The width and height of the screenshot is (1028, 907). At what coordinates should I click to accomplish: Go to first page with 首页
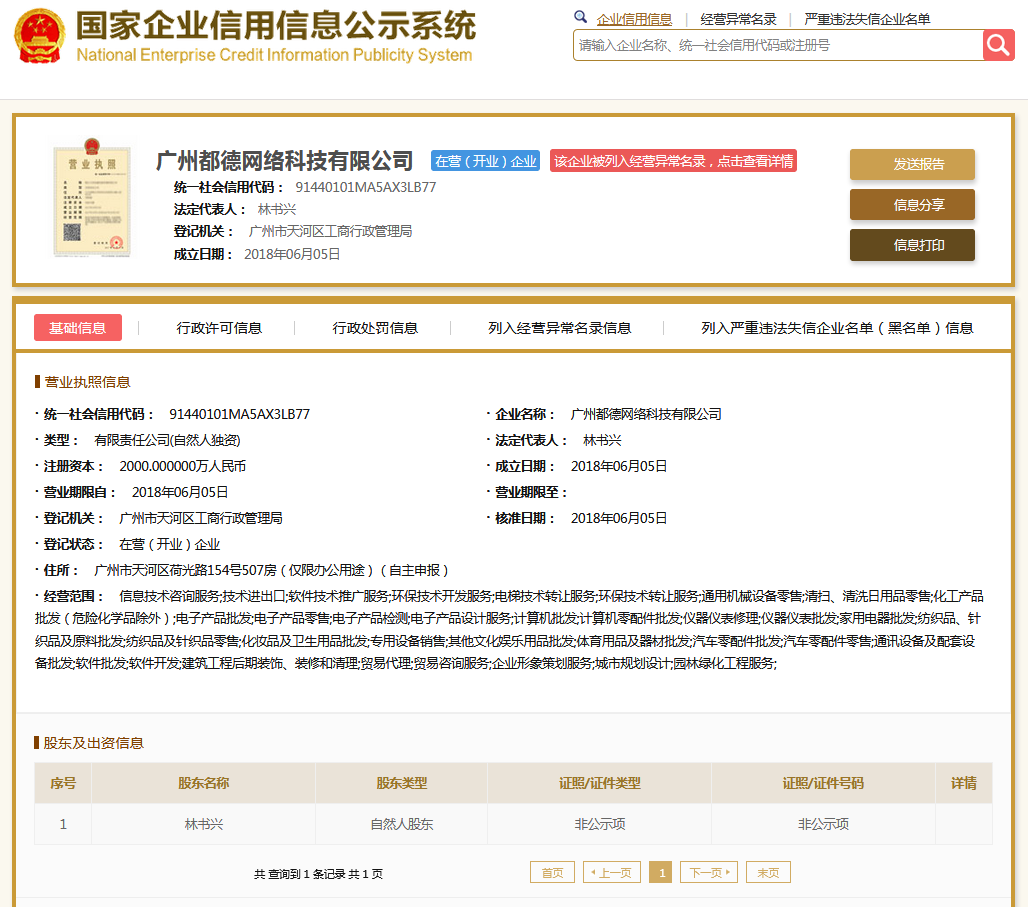click(552, 873)
